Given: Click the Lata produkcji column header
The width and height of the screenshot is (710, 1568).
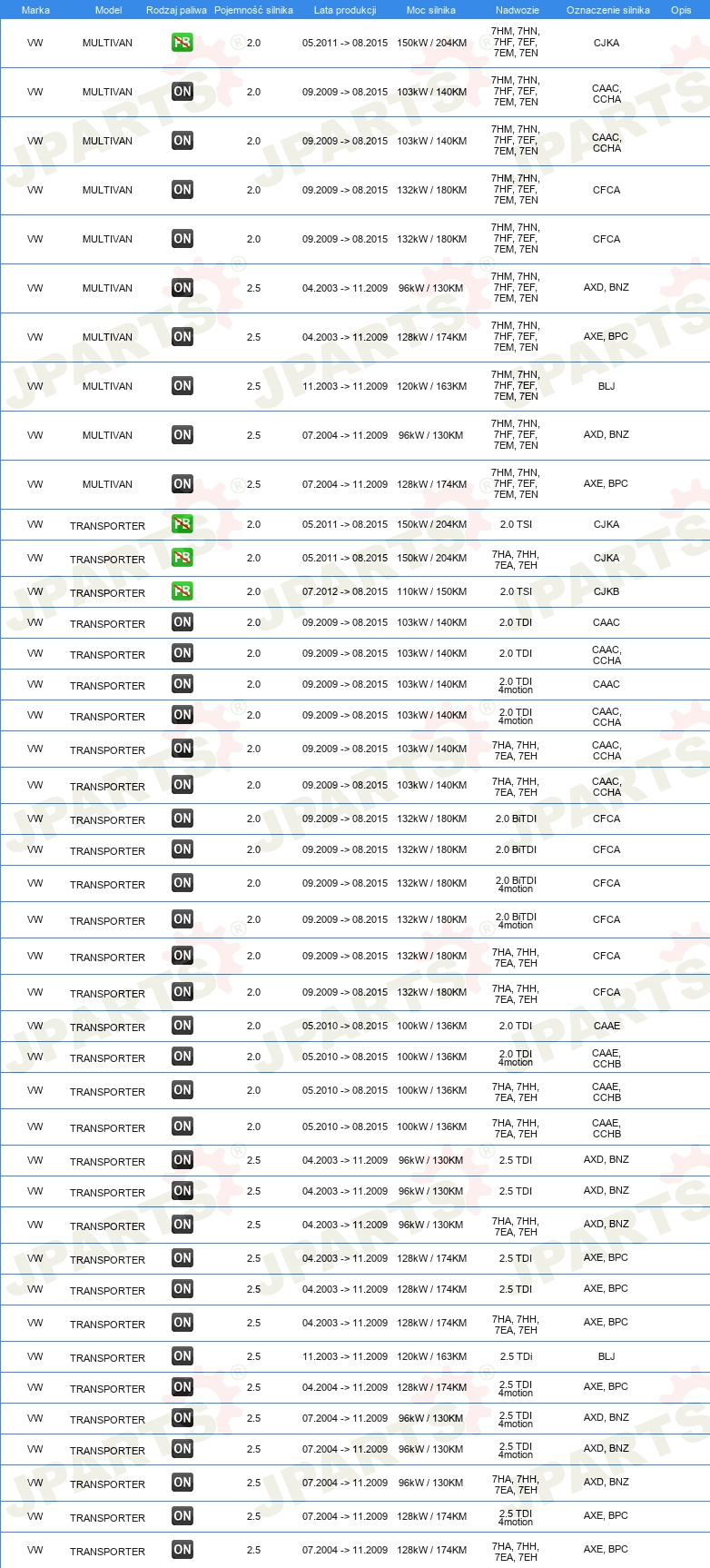Looking at the screenshot, I should [x=345, y=10].
